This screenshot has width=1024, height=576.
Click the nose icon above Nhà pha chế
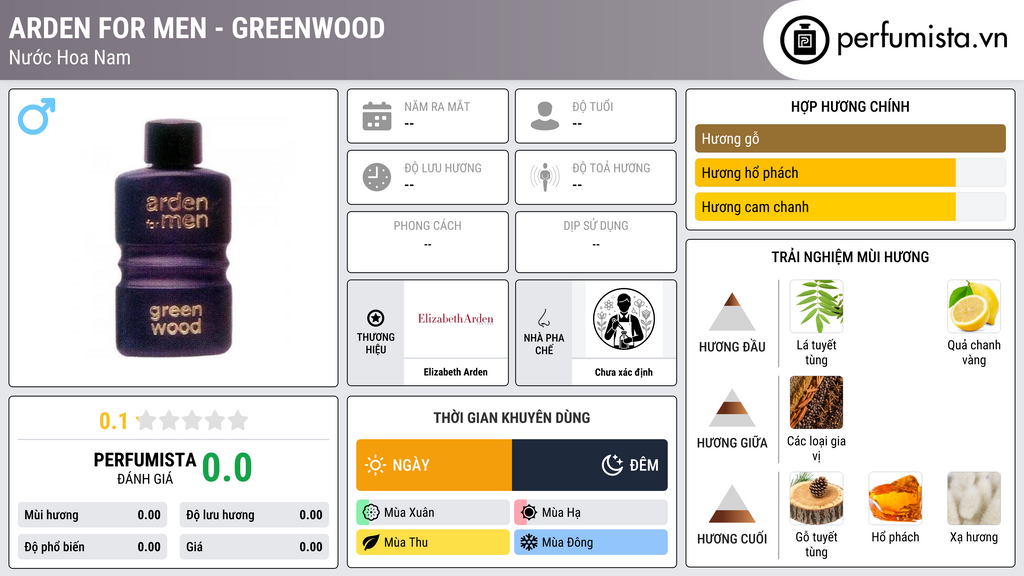tap(543, 318)
